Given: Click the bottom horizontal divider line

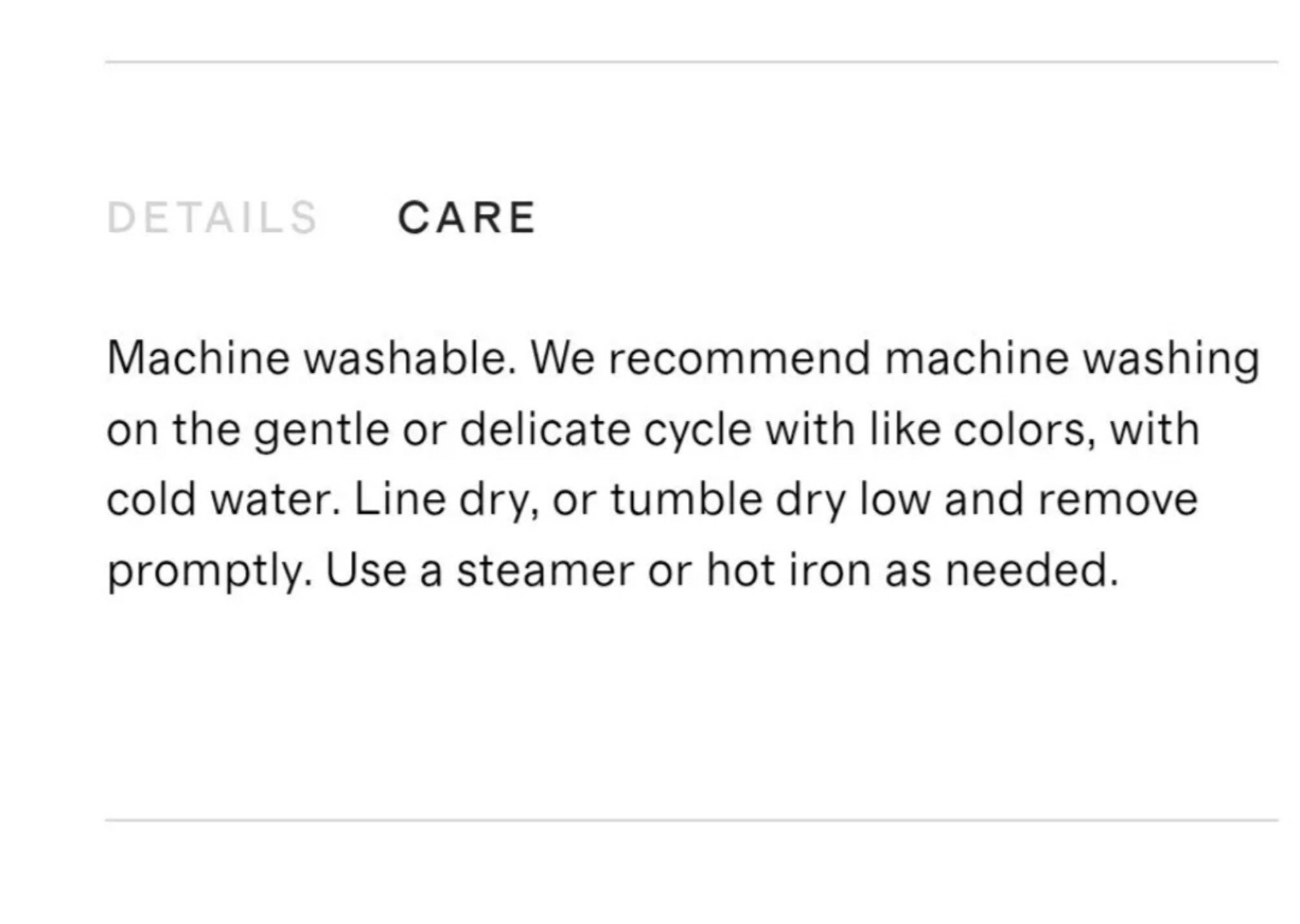Looking at the screenshot, I should [x=691, y=820].
